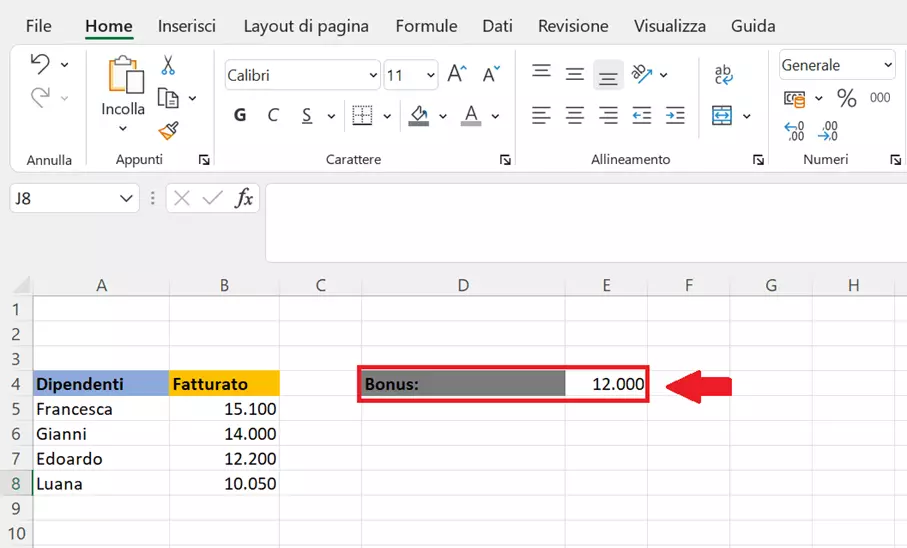Image resolution: width=907 pixels, height=548 pixels.
Task: Switch to the Visualizza tab
Action: (x=670, y=26)
